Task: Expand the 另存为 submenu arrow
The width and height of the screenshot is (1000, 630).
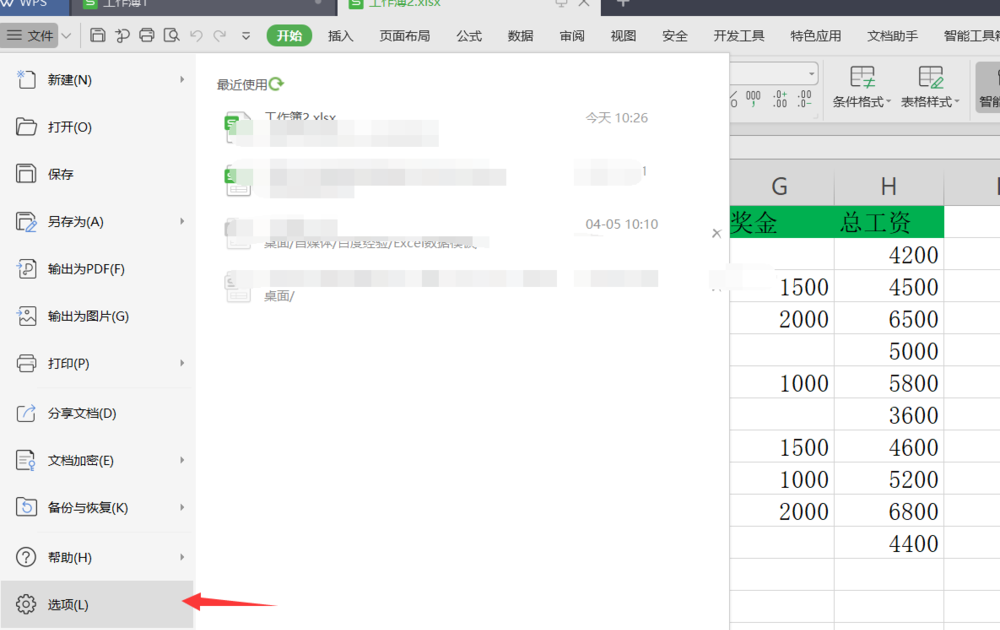Action: point(183,222)
